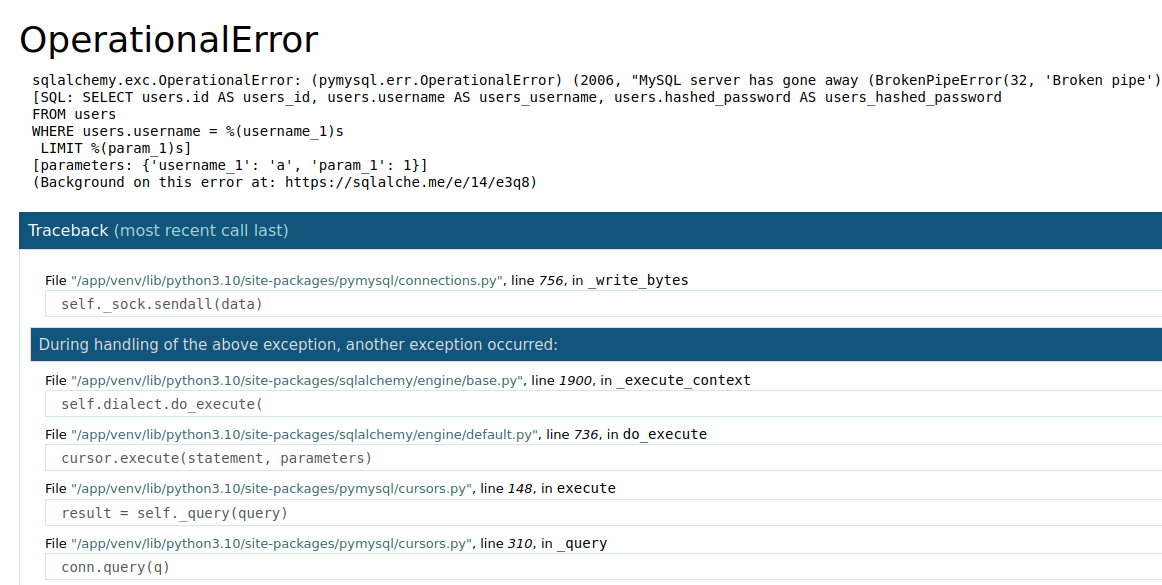Image resolution: width=1162 pixels, height=585 pixels.
Task: Click the SQL SELECT users.id statement line
Action: (x=517, y=97)
